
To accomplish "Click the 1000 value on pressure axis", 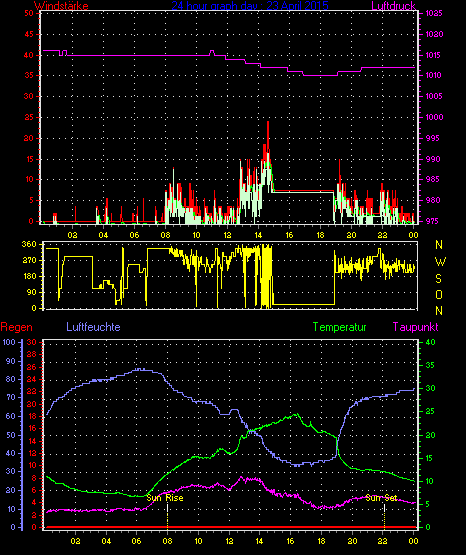I will (434, 117).
